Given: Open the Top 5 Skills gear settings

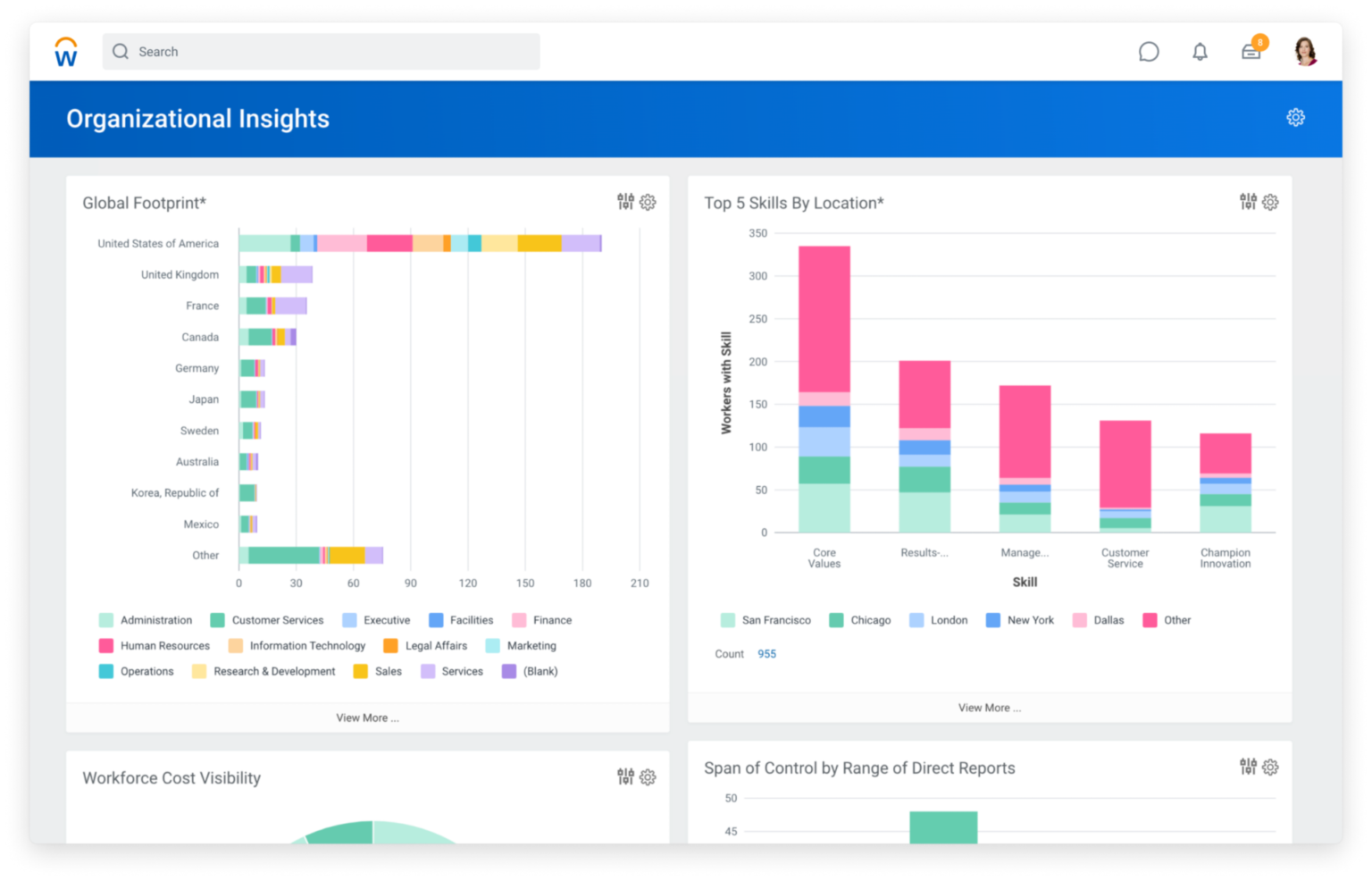Looking at the screenshot, I should point(1270,202).
